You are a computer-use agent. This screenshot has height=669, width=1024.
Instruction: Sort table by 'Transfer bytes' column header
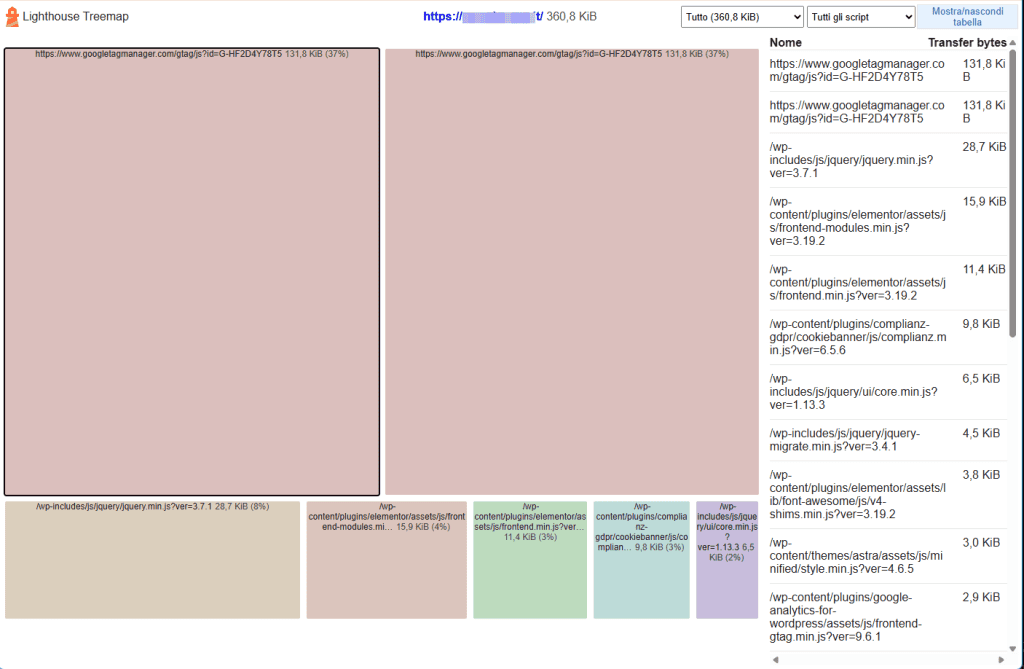point(966,43)
